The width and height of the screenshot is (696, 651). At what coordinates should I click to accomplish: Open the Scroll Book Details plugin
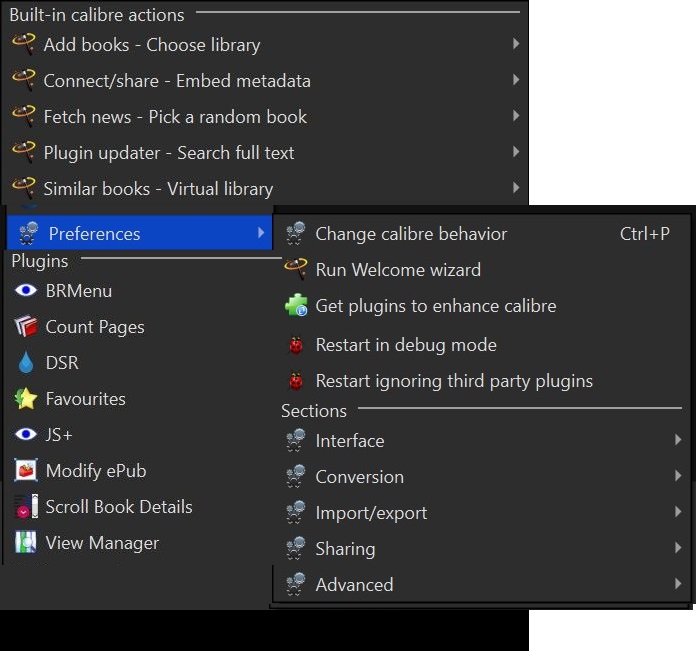[x=138, y=506]
